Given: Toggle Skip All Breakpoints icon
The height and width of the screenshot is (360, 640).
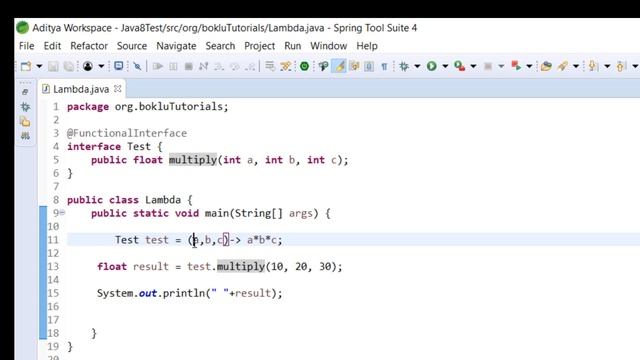Looking at the screenshot, I should (137, 66).
